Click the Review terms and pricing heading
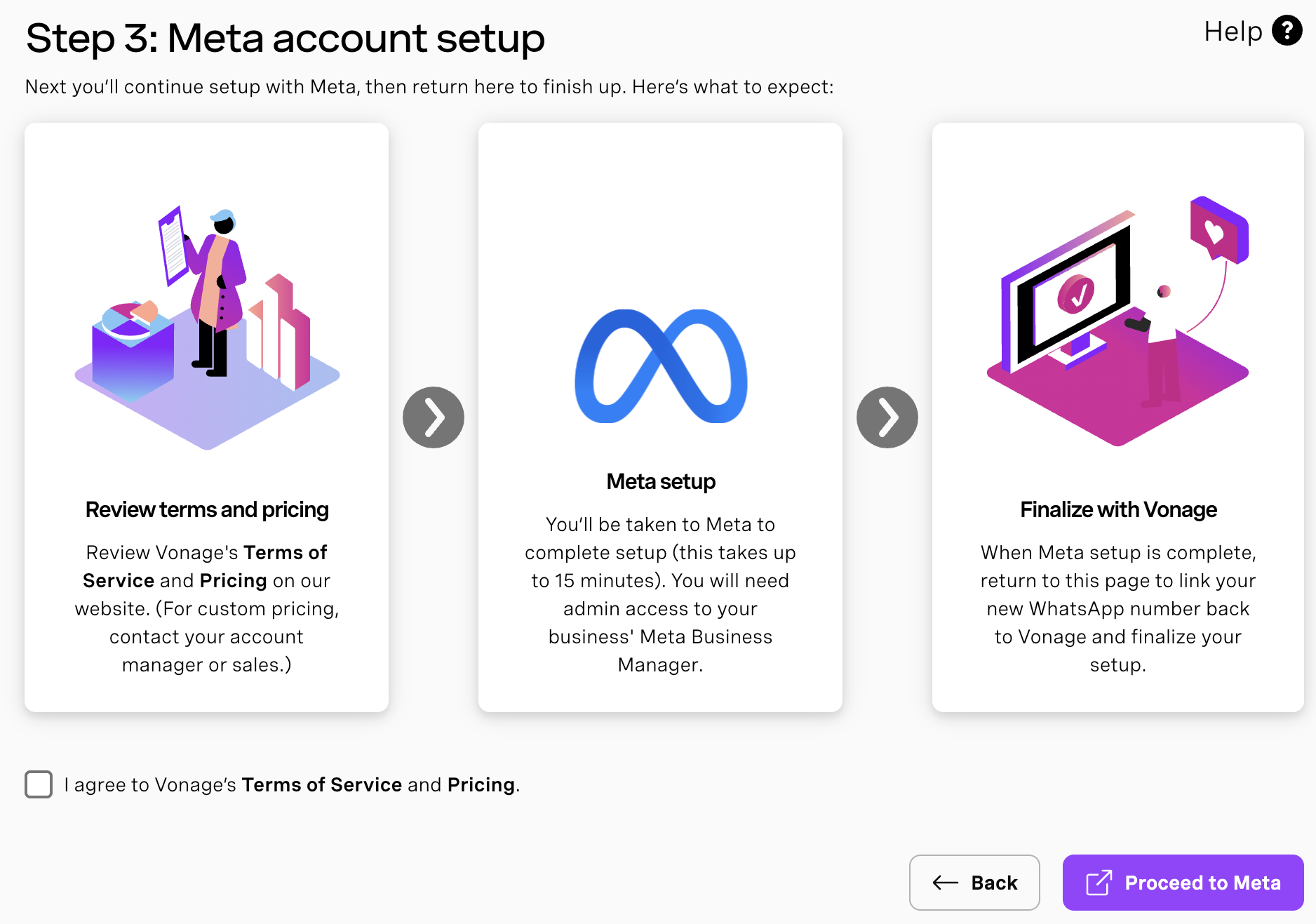 pos(207,510)
